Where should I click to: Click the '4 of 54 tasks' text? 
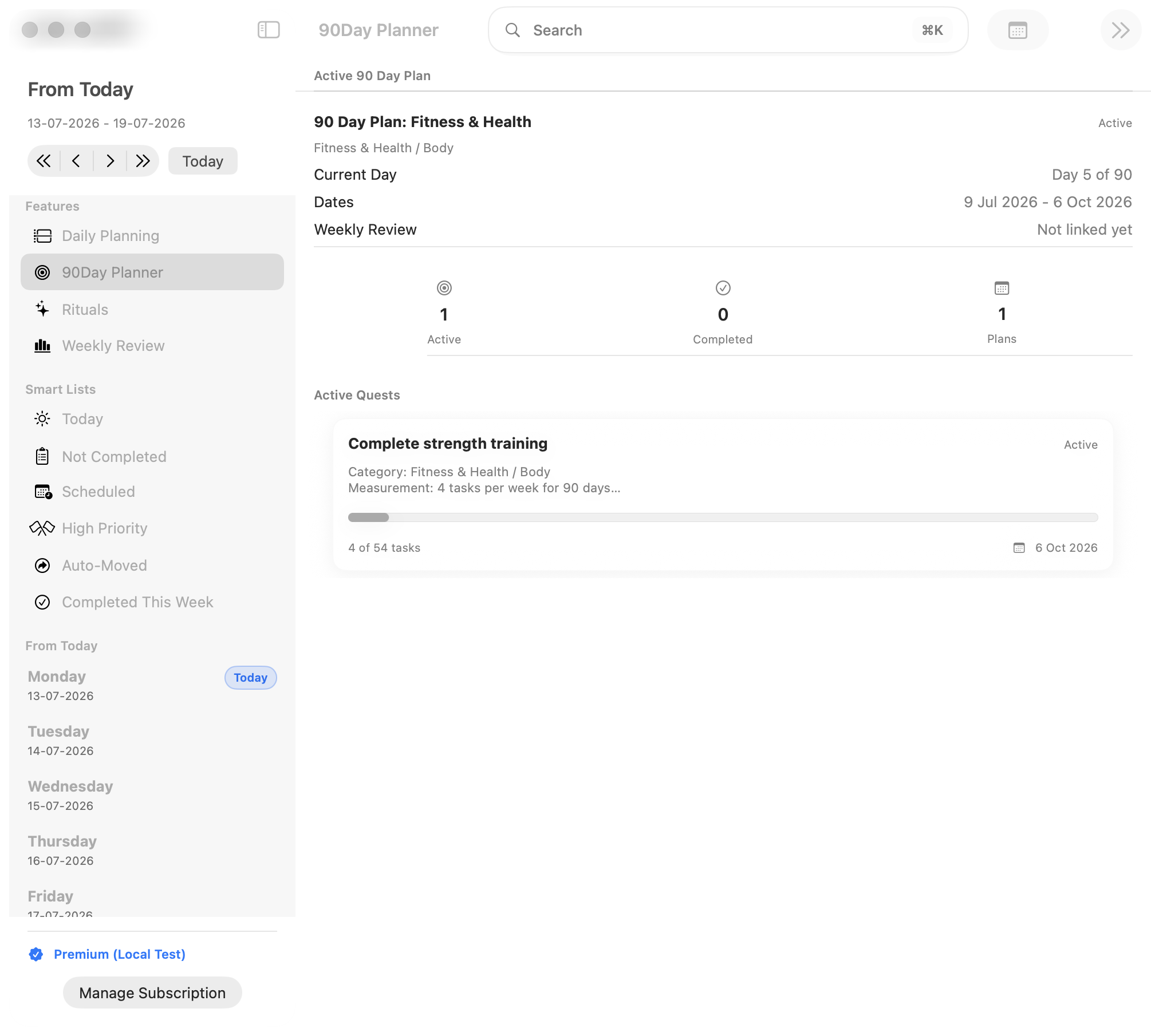tap(384, 548)
